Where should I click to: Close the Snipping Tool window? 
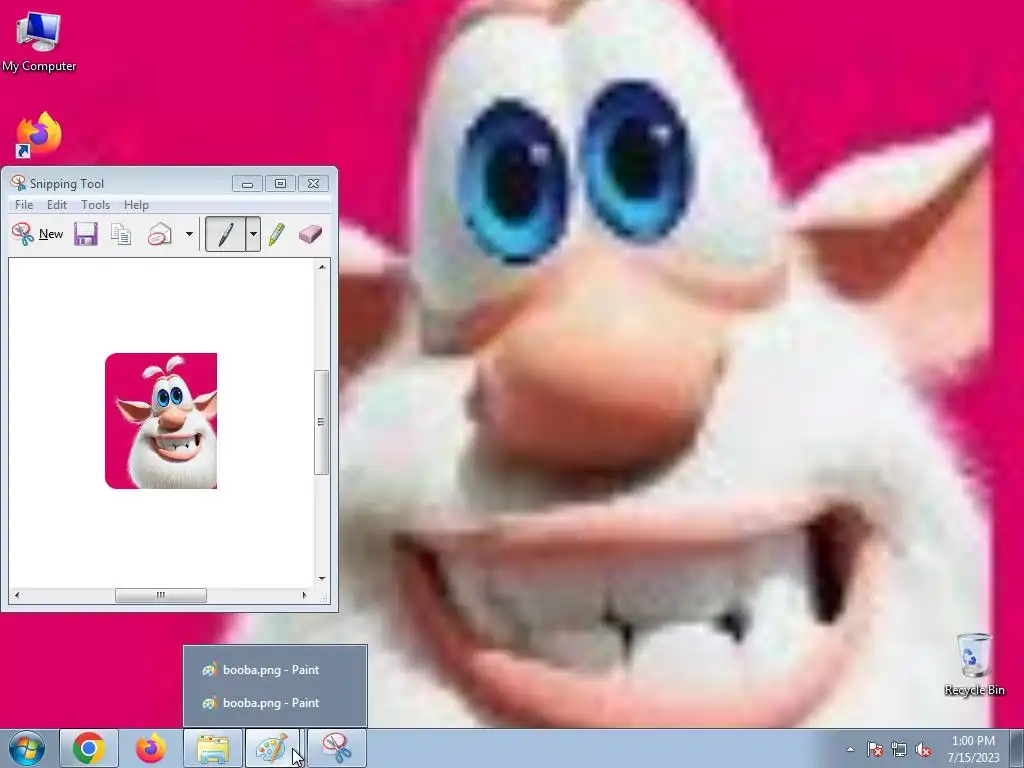(x=313, y=184)
